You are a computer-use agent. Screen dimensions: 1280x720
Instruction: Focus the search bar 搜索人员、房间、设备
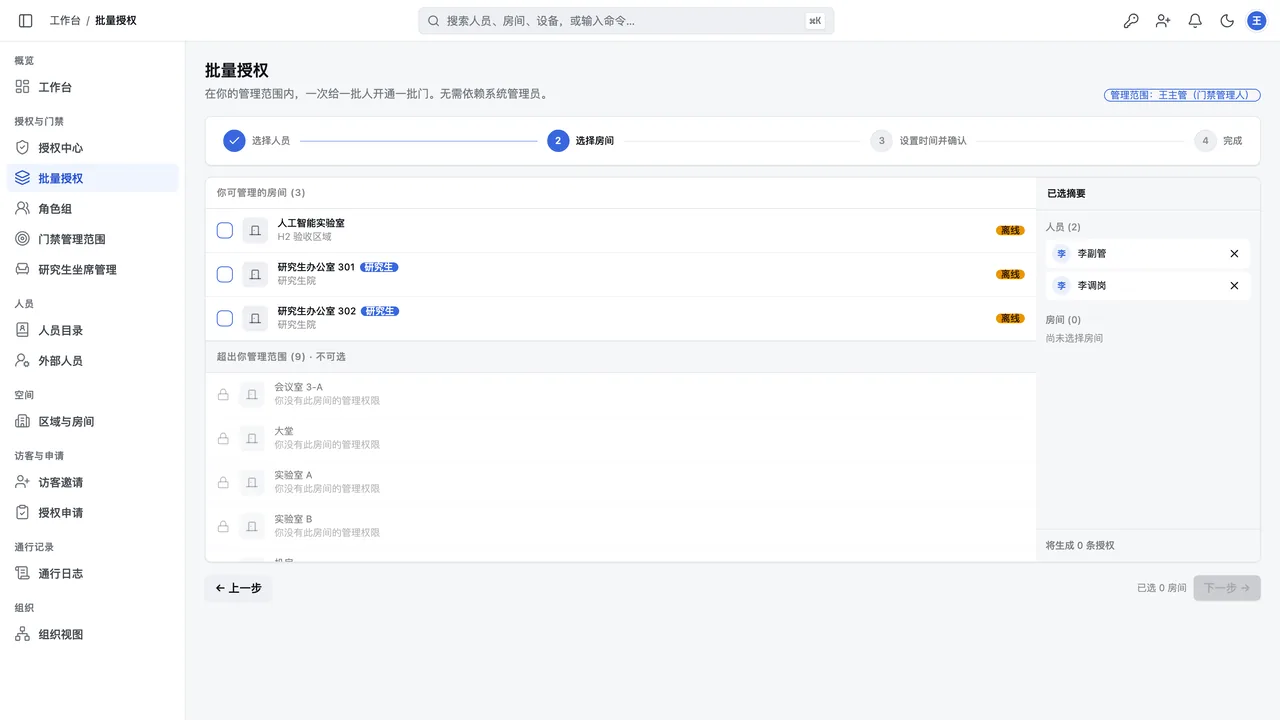point(626,20)
